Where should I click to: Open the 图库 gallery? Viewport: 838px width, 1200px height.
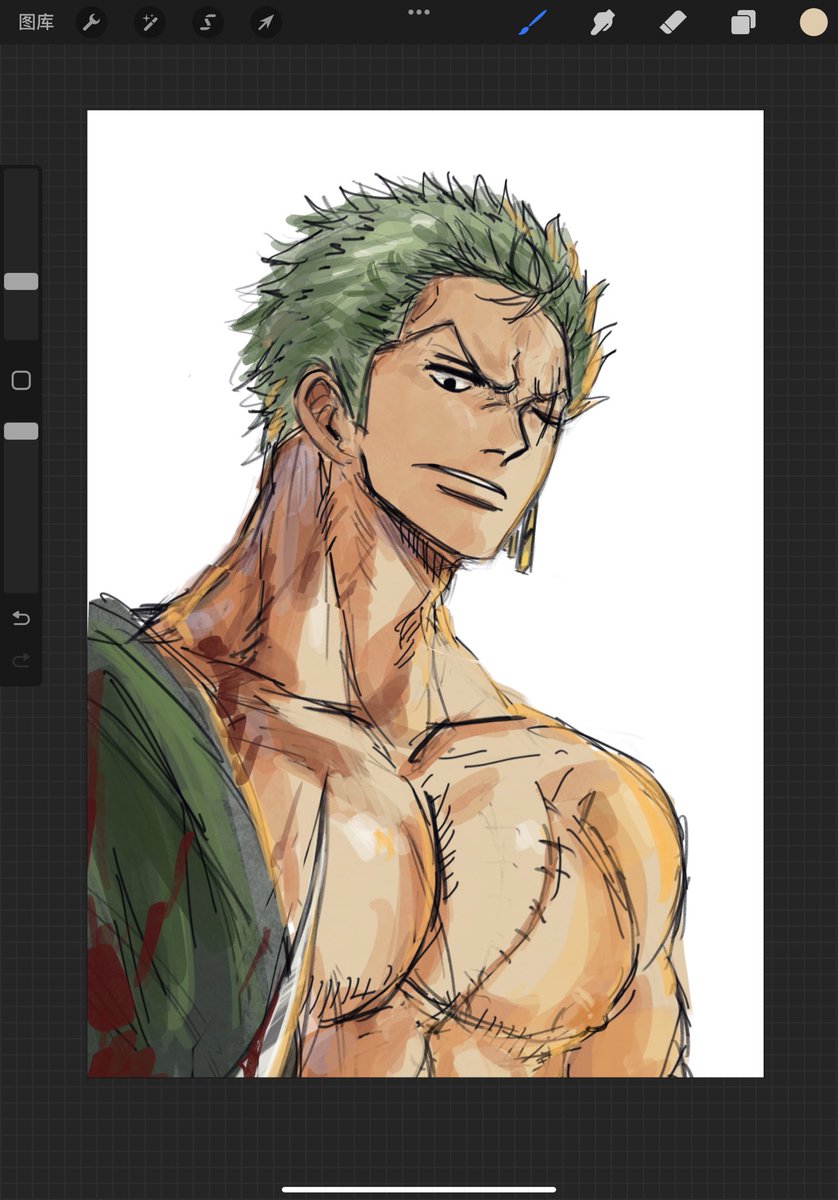pos(37,22)
